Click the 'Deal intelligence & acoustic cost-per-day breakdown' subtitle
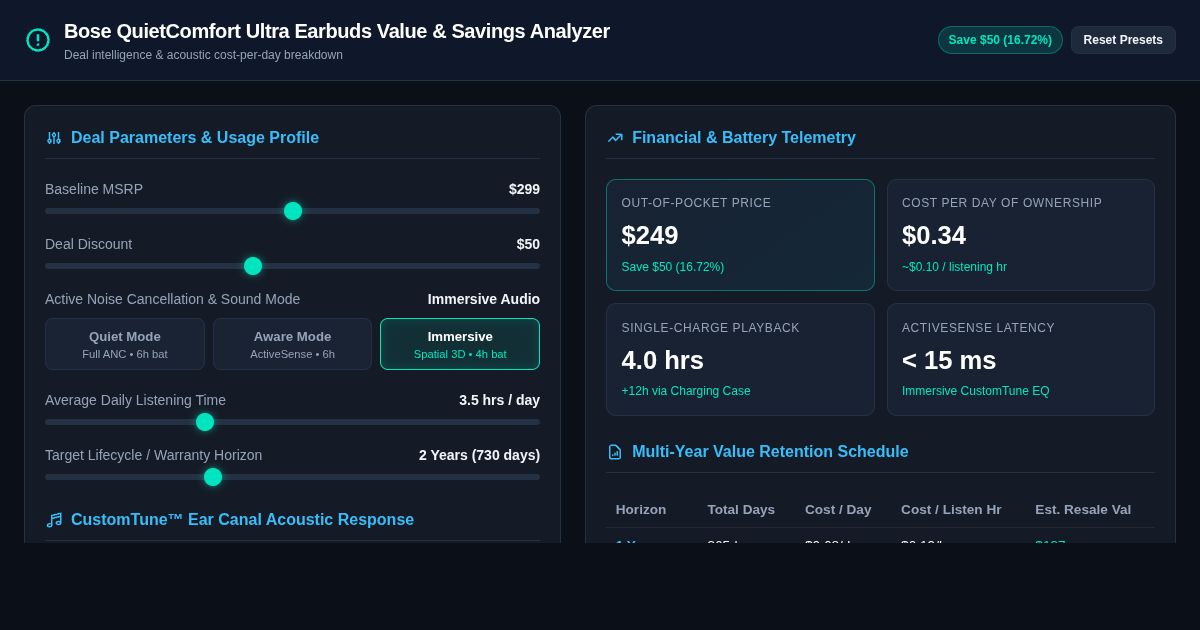Image resolution: width=1200 pixels, height=630 pixels. [203, 55]
